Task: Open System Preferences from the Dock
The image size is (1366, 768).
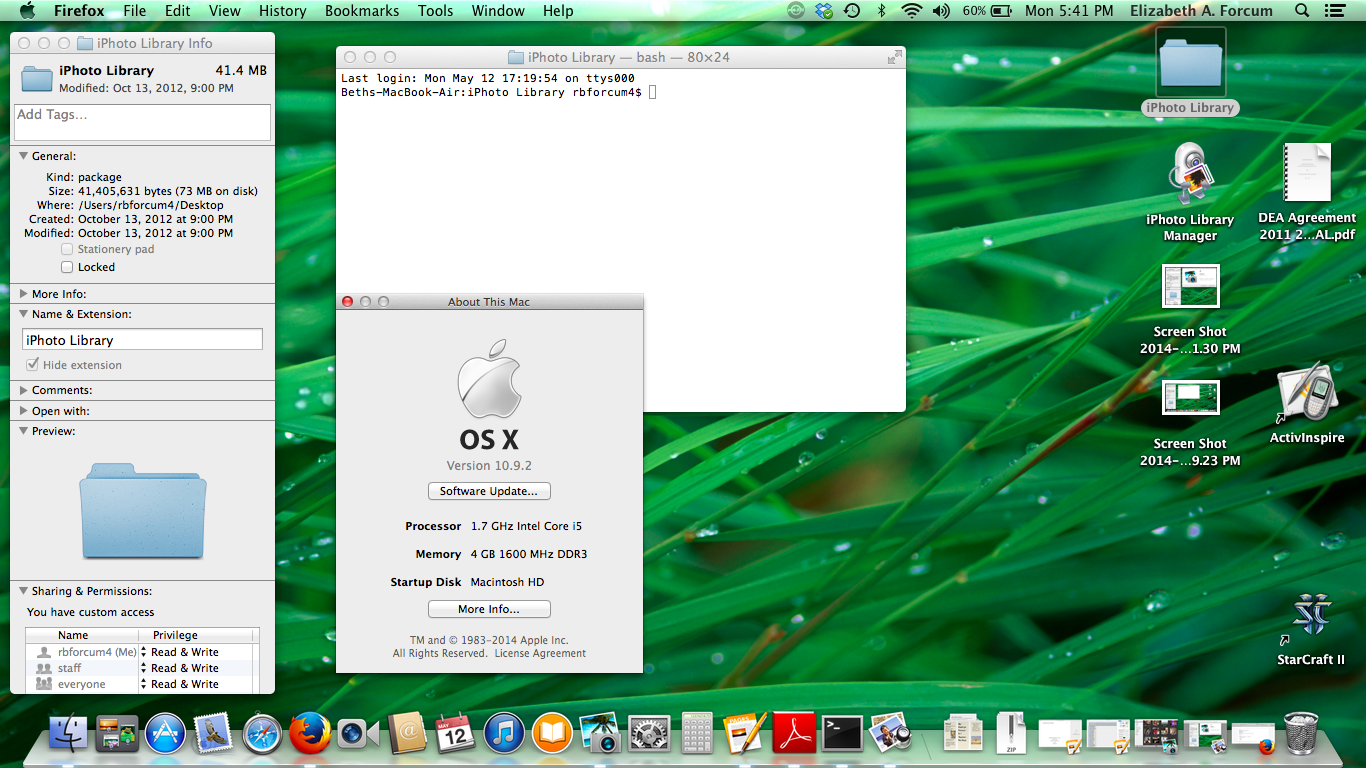Action: (649, 734)
